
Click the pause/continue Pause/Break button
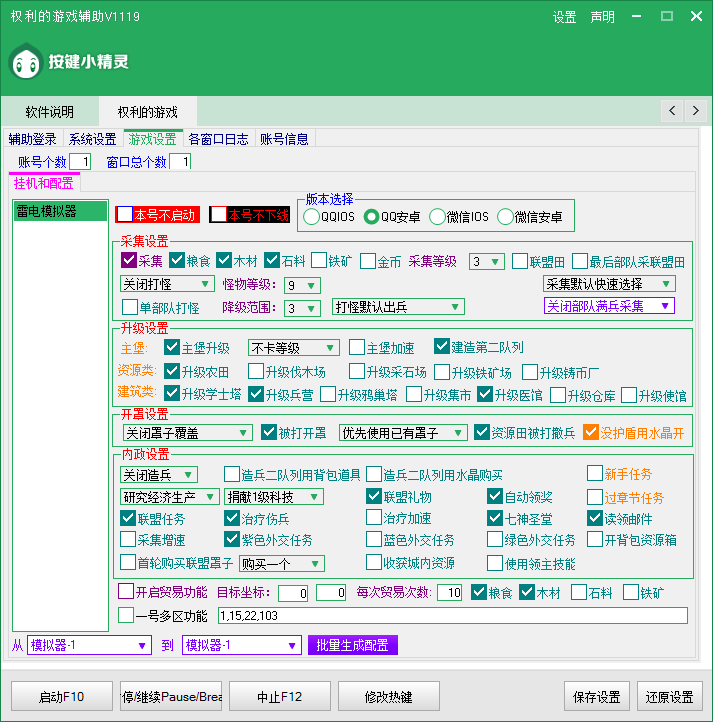coord(171,696)
